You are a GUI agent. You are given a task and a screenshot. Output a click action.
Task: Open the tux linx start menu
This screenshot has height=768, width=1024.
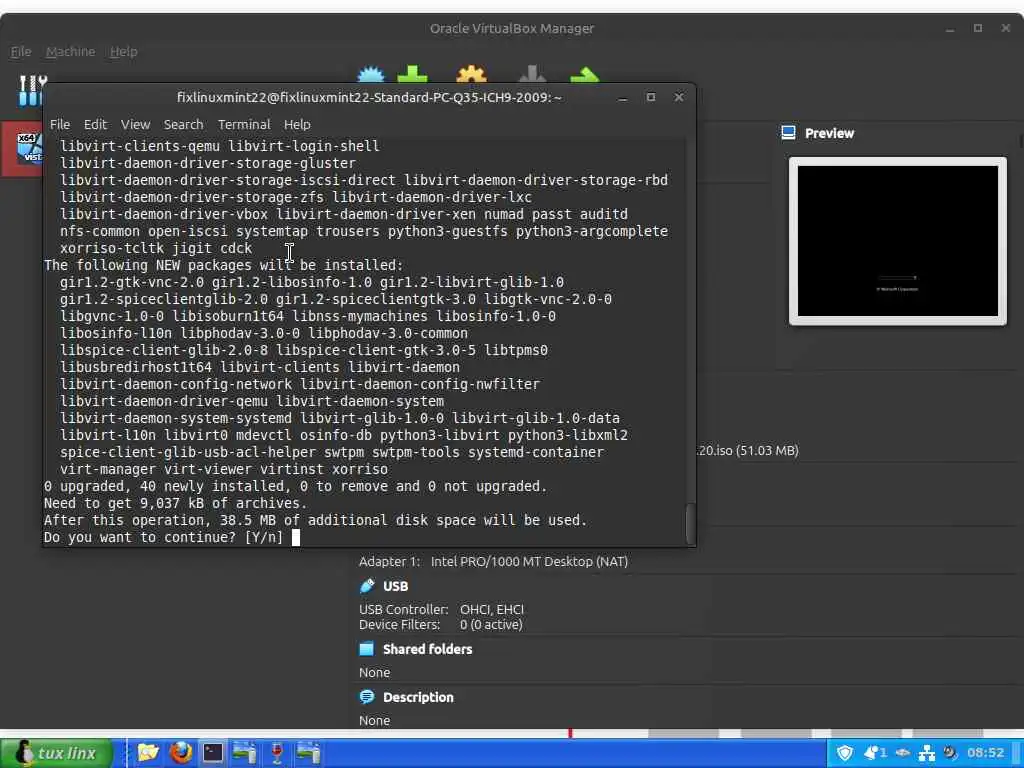click(56, 753)
